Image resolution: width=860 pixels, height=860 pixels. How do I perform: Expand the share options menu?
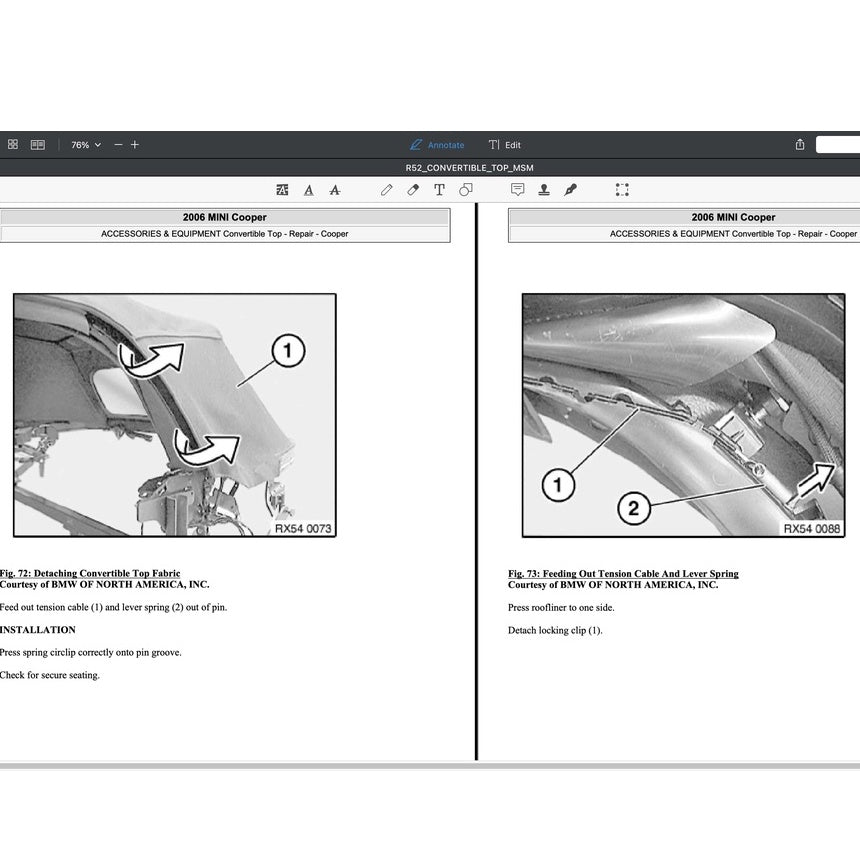[x=799, y=144]
